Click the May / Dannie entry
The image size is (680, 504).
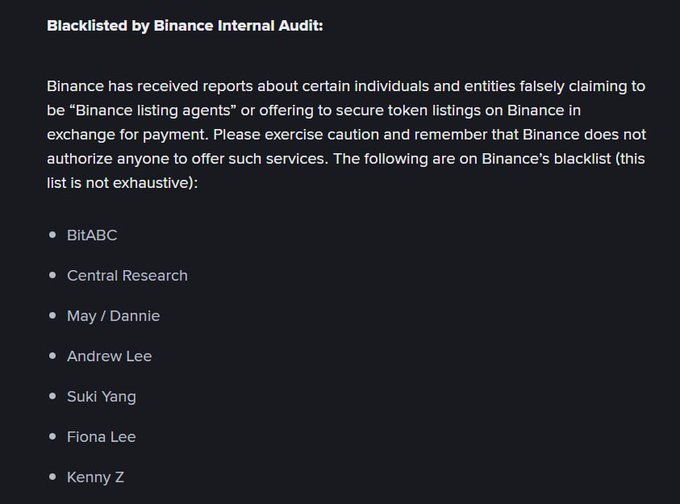[113, 316]
